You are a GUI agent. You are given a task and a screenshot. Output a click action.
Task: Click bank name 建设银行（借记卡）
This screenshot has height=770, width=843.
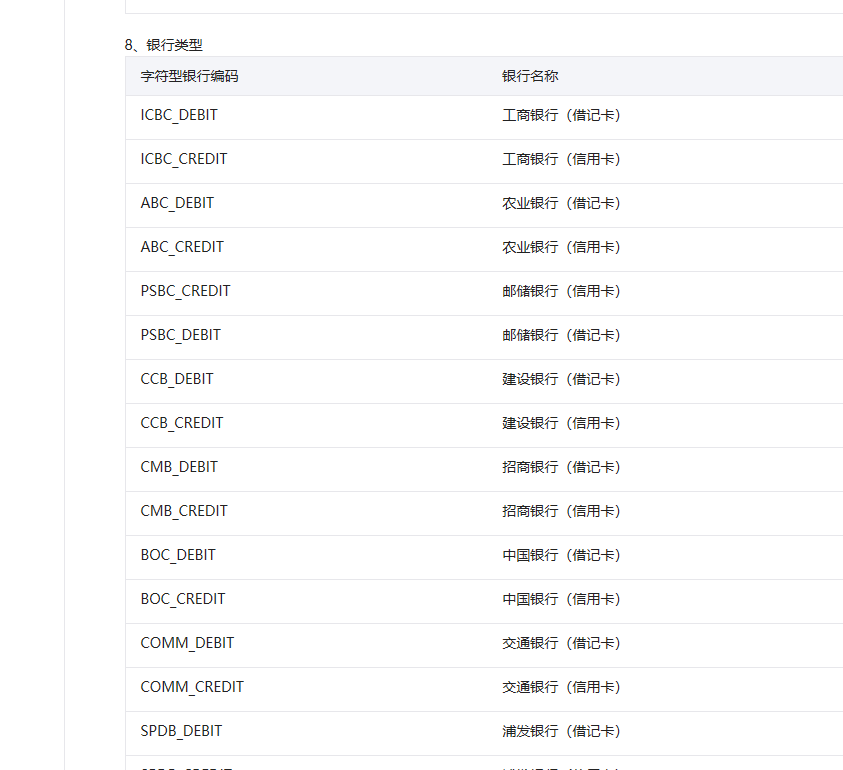[x=562, y=380]
